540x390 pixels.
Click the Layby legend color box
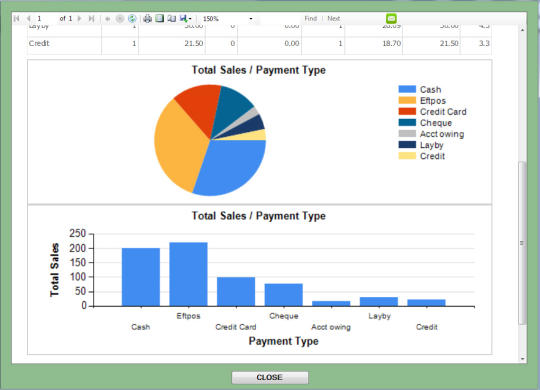point(407,145)
